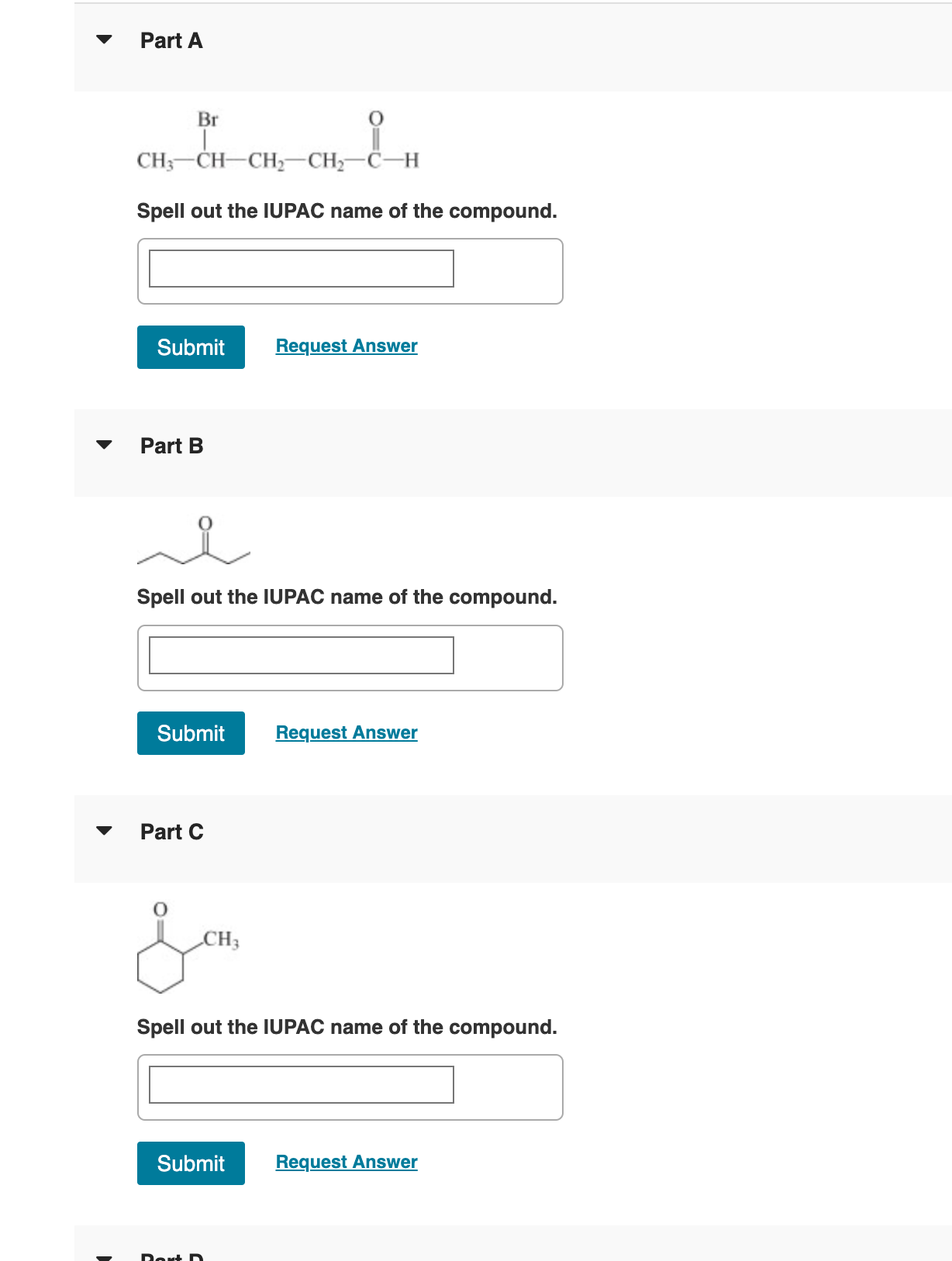This screenshot has height=1261, width=952.
Task: Click Part C's IUPAC name instruction text
Action: coord(346,1027)
